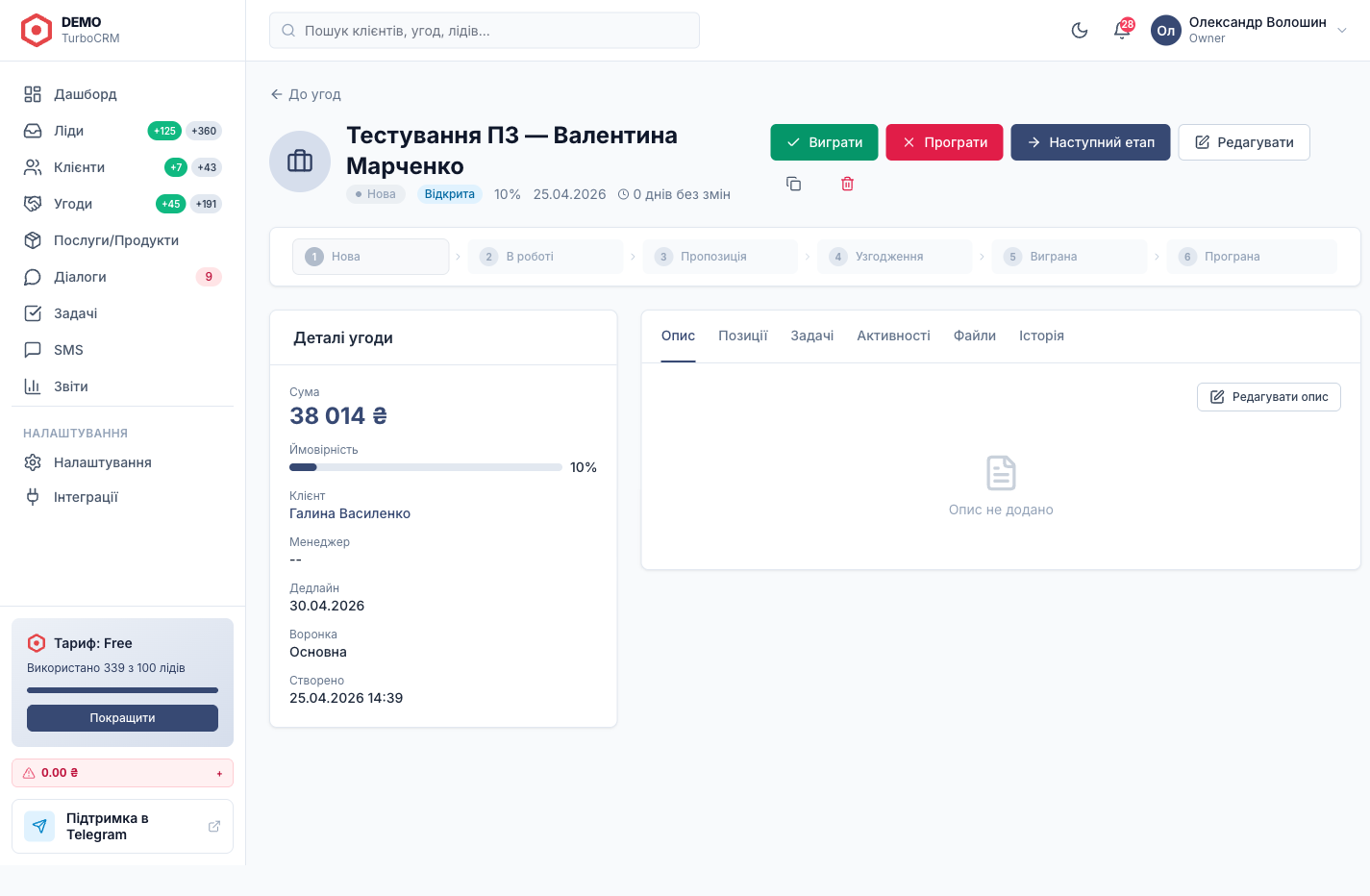Click client name Галина Василенко
This screenshot has width=1370, height=896.
pyautogui.click(x=350, y=513)
